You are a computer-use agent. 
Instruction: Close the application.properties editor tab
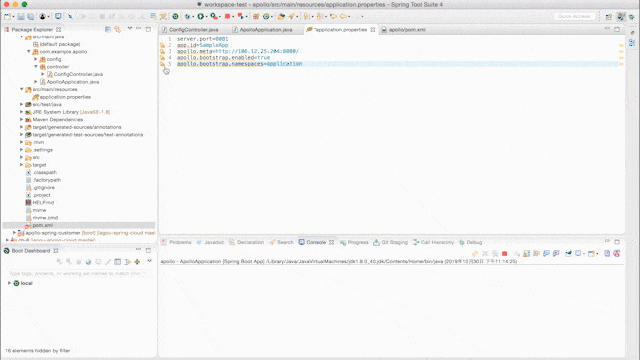[x=372, y=30]
